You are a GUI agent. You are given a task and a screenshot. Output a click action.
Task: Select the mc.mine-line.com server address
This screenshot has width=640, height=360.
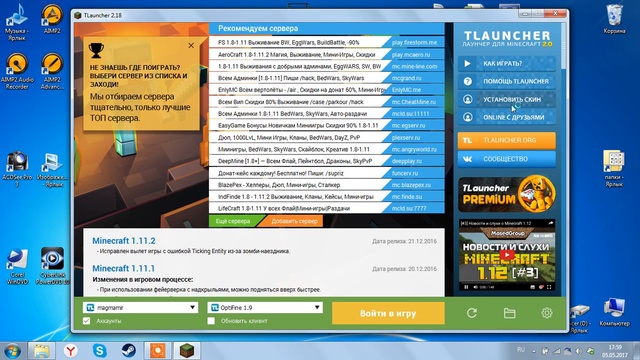pyautogui.click(x=414, y=66)
